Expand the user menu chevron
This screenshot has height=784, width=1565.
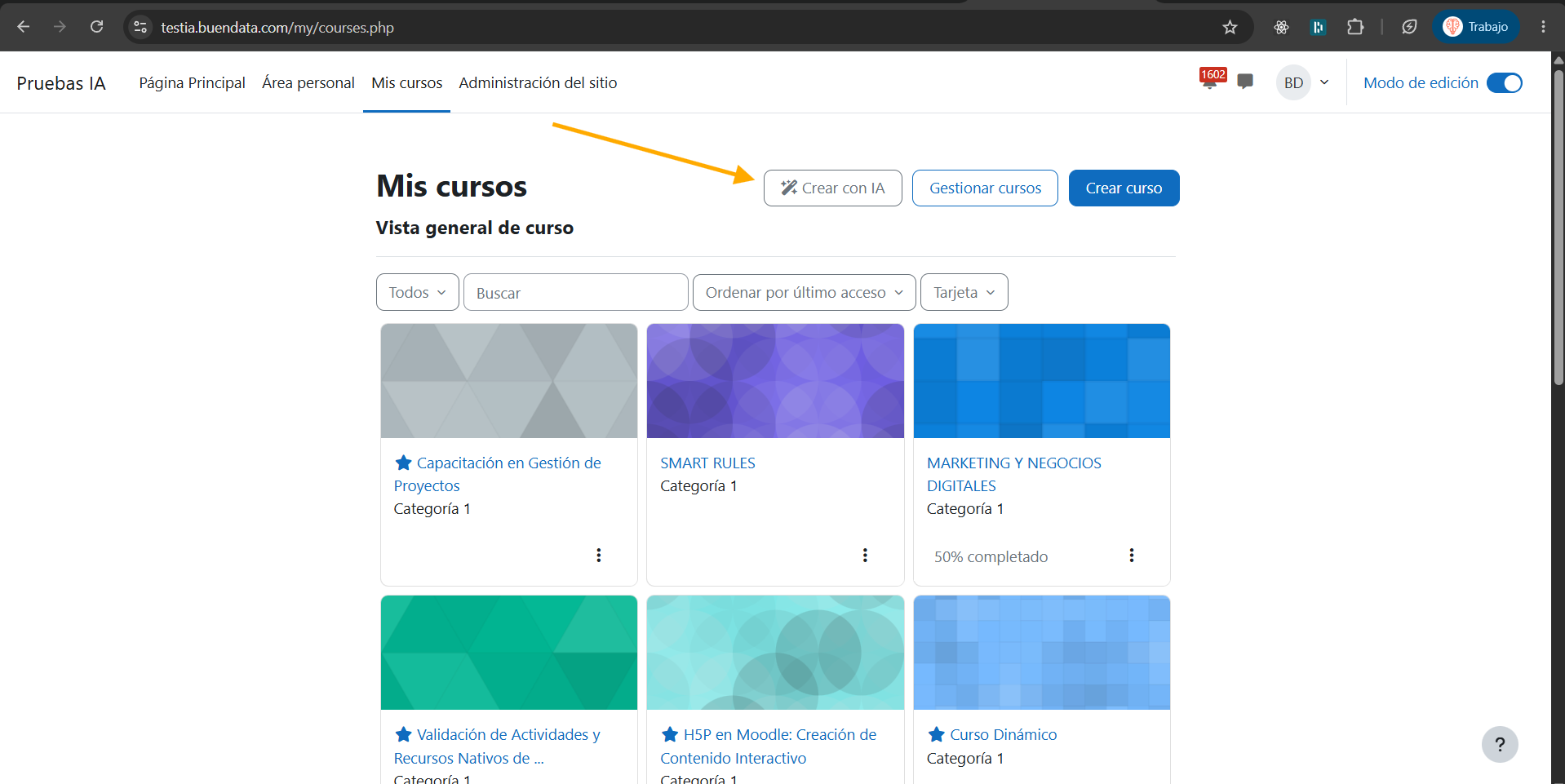[x=1324, y=82]
